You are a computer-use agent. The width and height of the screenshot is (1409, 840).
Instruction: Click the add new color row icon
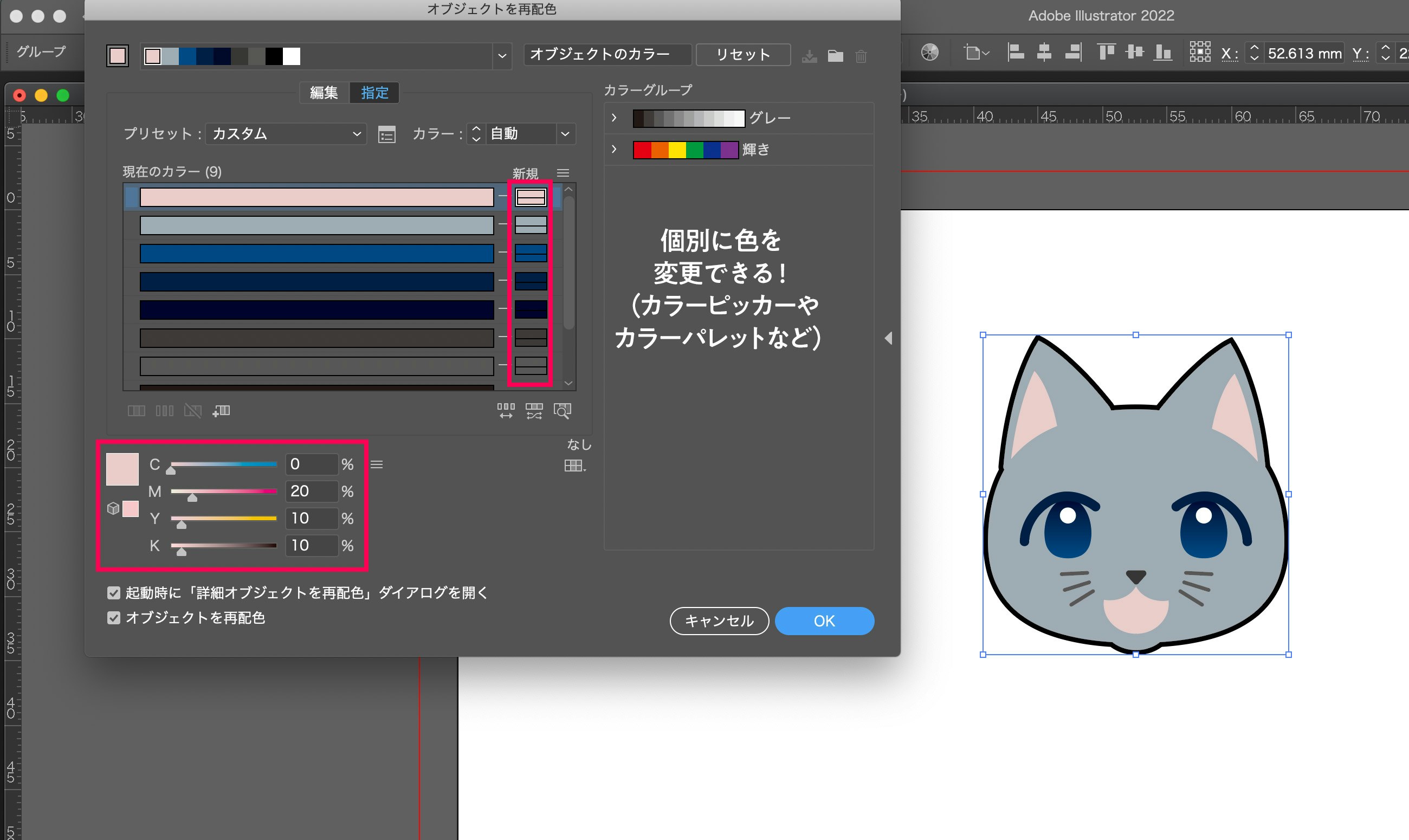click(222, 411)
